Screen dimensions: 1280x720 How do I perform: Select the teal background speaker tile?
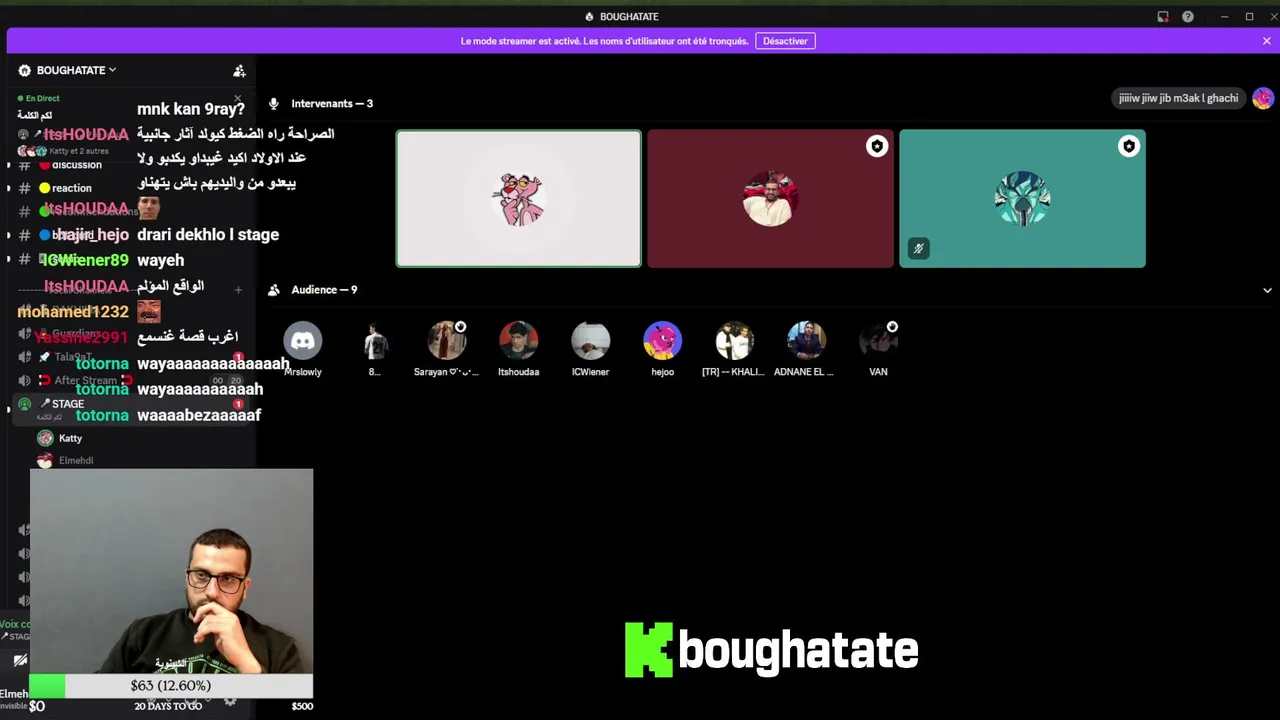1022,199
